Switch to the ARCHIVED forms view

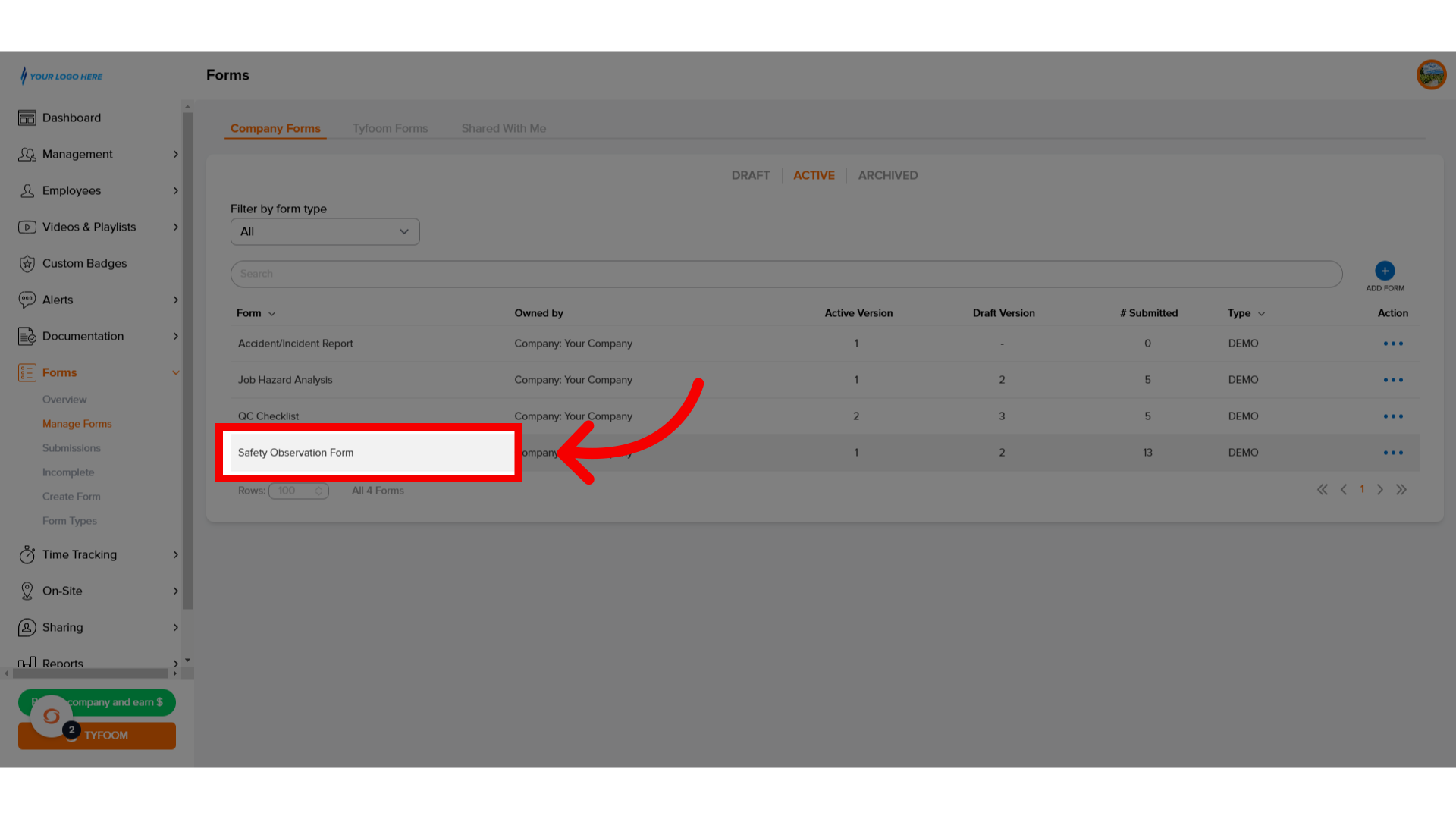[887, 175]
